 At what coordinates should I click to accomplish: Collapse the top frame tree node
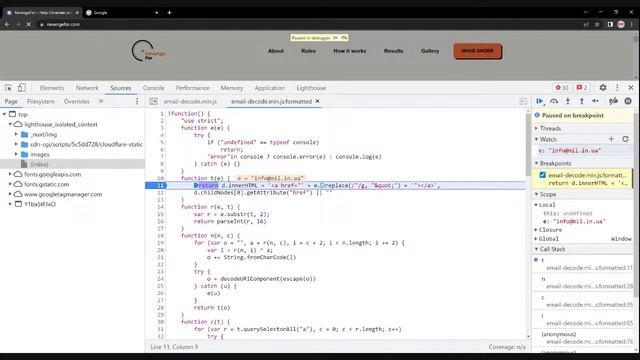pos(4,114)
